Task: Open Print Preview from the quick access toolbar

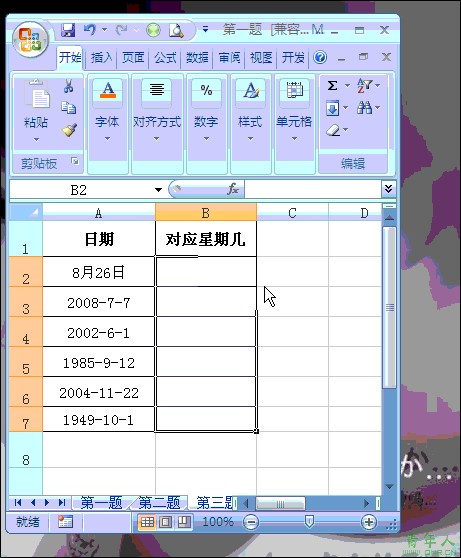Action: 177,31
